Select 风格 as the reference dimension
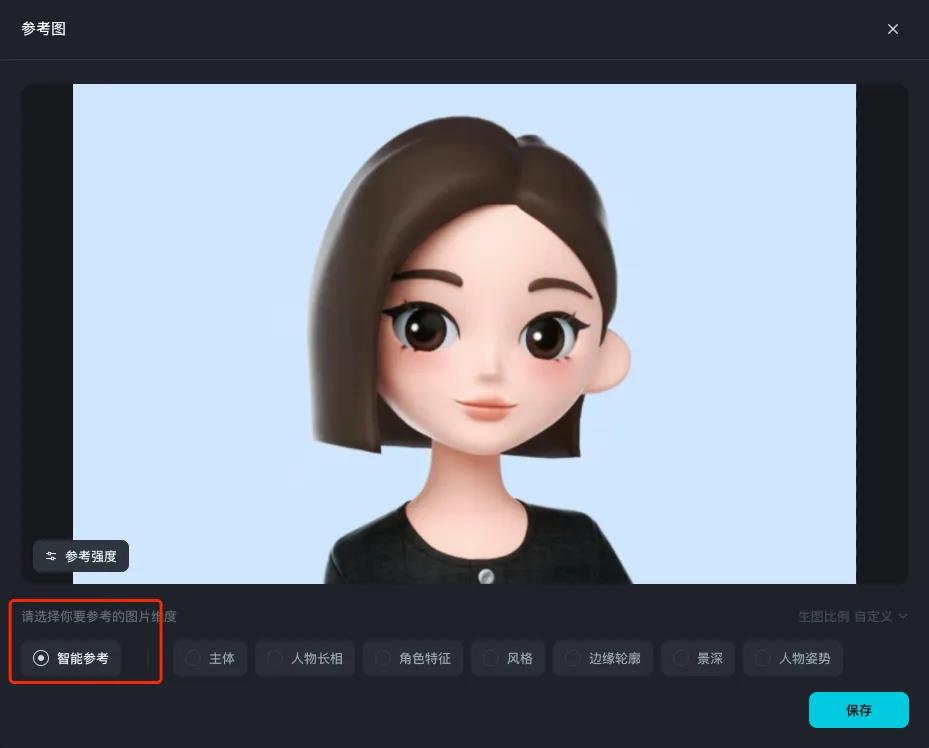The image size is (929, 748). click(508, 658)
